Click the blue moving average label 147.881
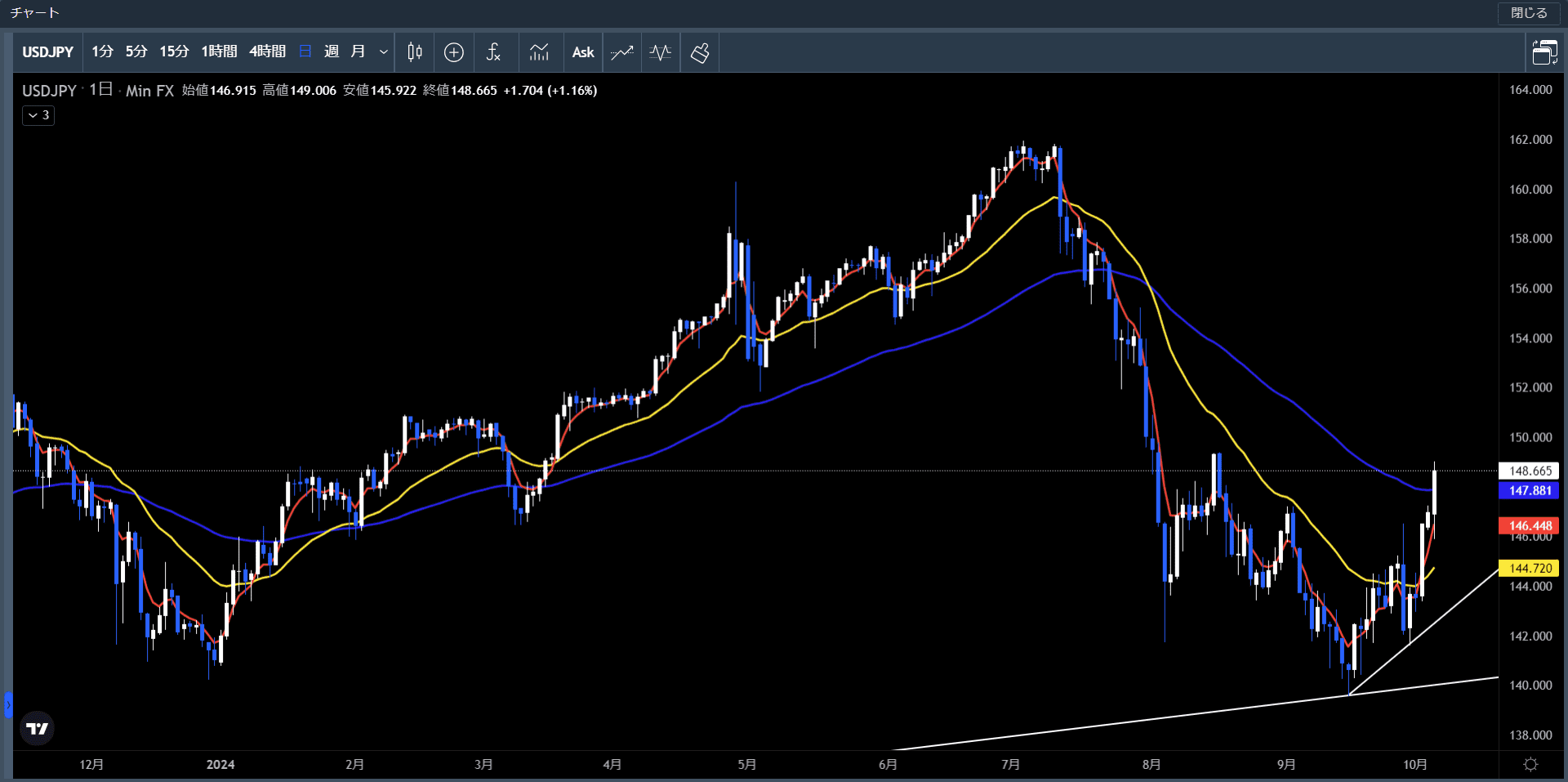The width and height of the screenshot is (1568, 782). [x=1529, y=490]
